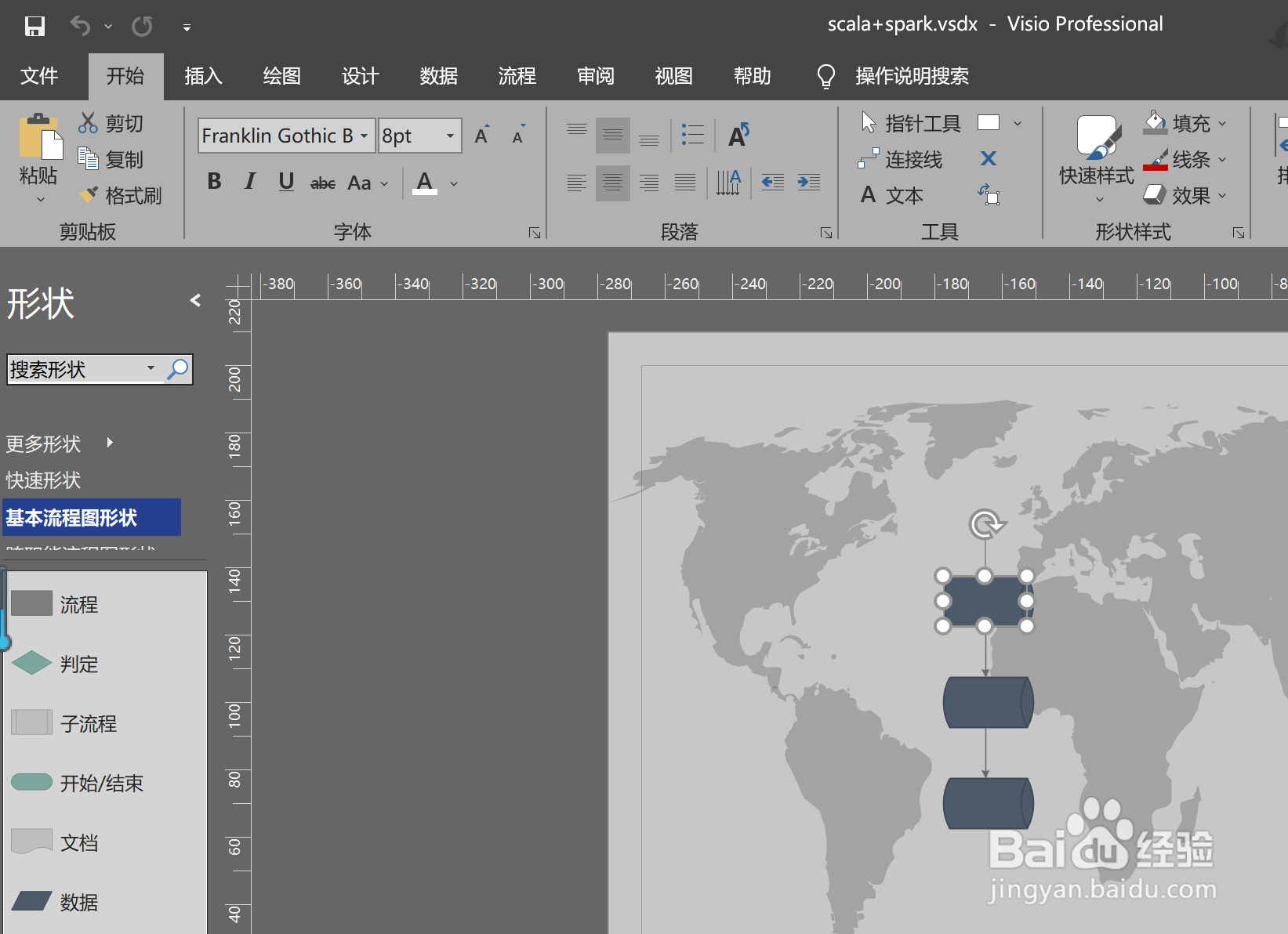
Task: Select center paragraph alignment
Action: click(613, 183)
